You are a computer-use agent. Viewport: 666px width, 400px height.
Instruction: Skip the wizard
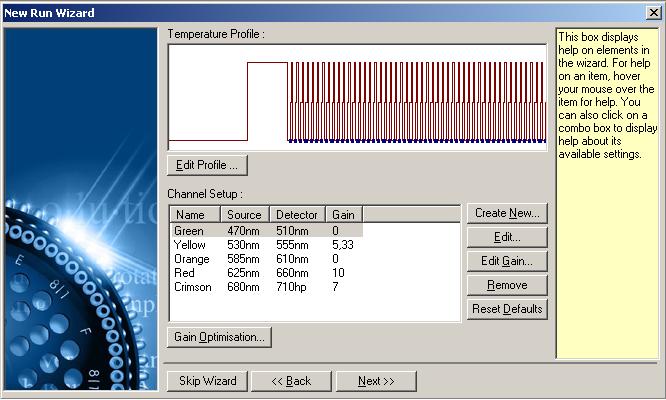click(207, 381)
